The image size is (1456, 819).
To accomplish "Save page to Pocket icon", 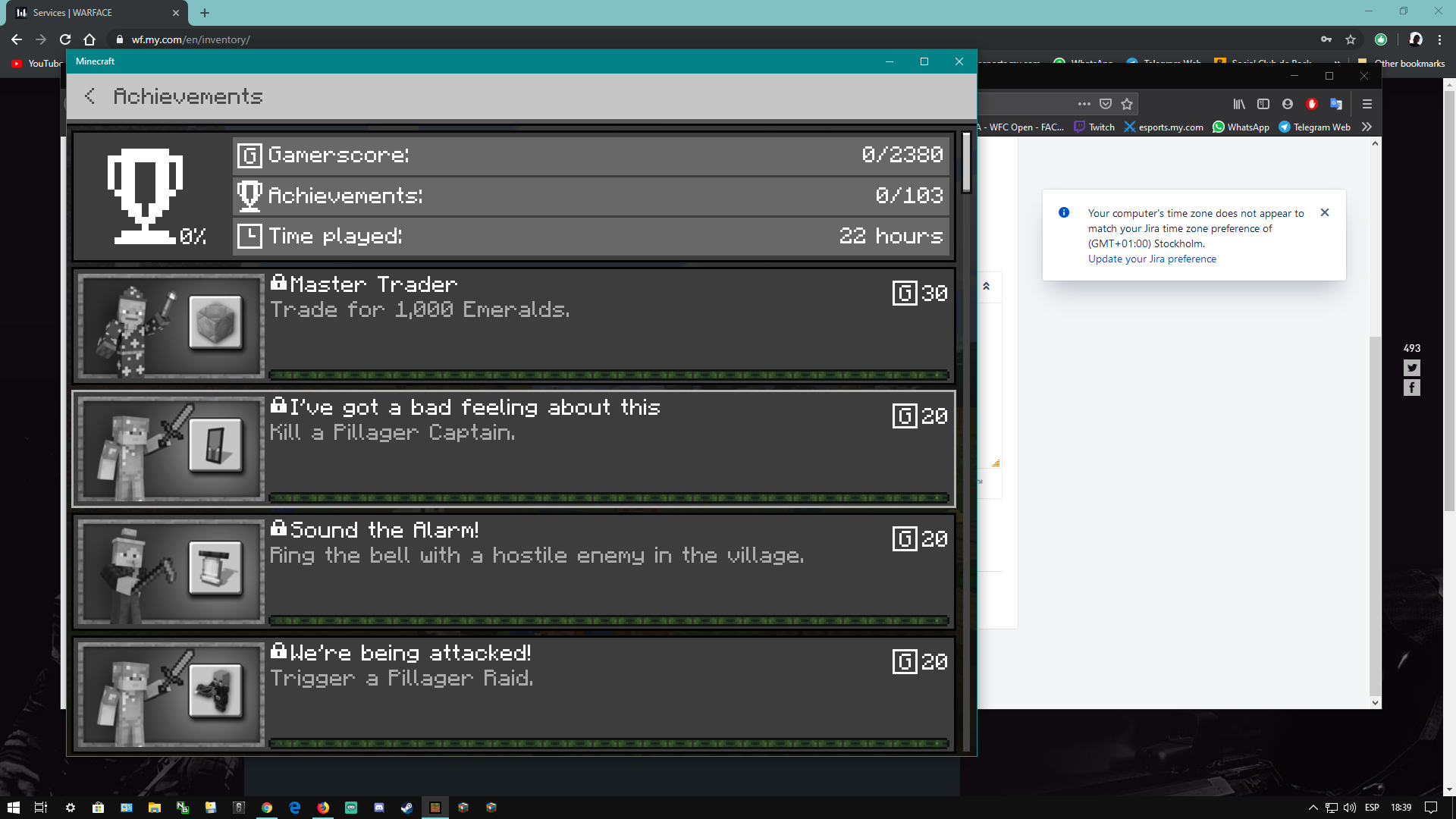I will pyautogui.click(x=1106, y=104).
